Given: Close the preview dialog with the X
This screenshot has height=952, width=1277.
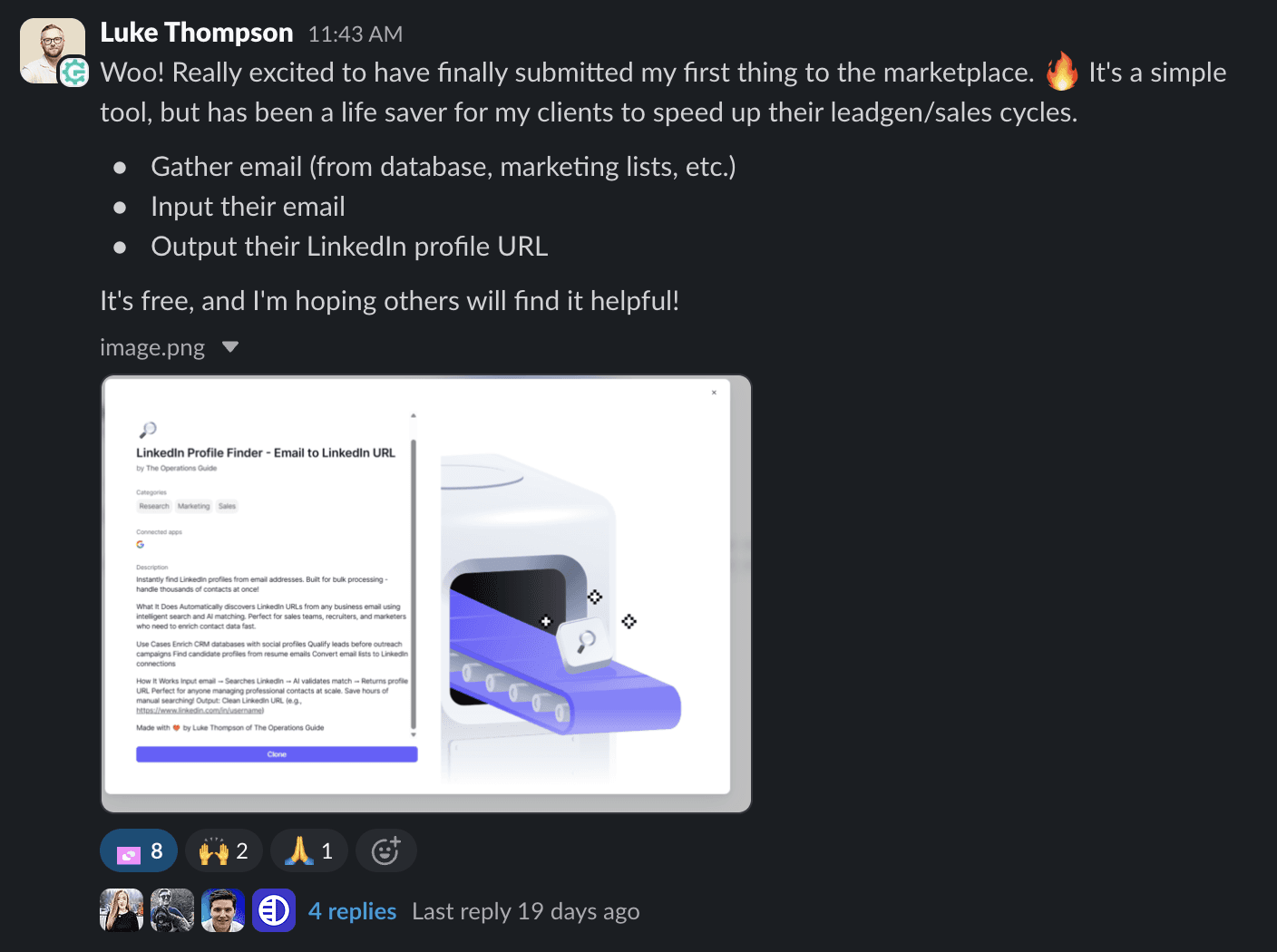Looking at the screenshot, I should point(714,393).
